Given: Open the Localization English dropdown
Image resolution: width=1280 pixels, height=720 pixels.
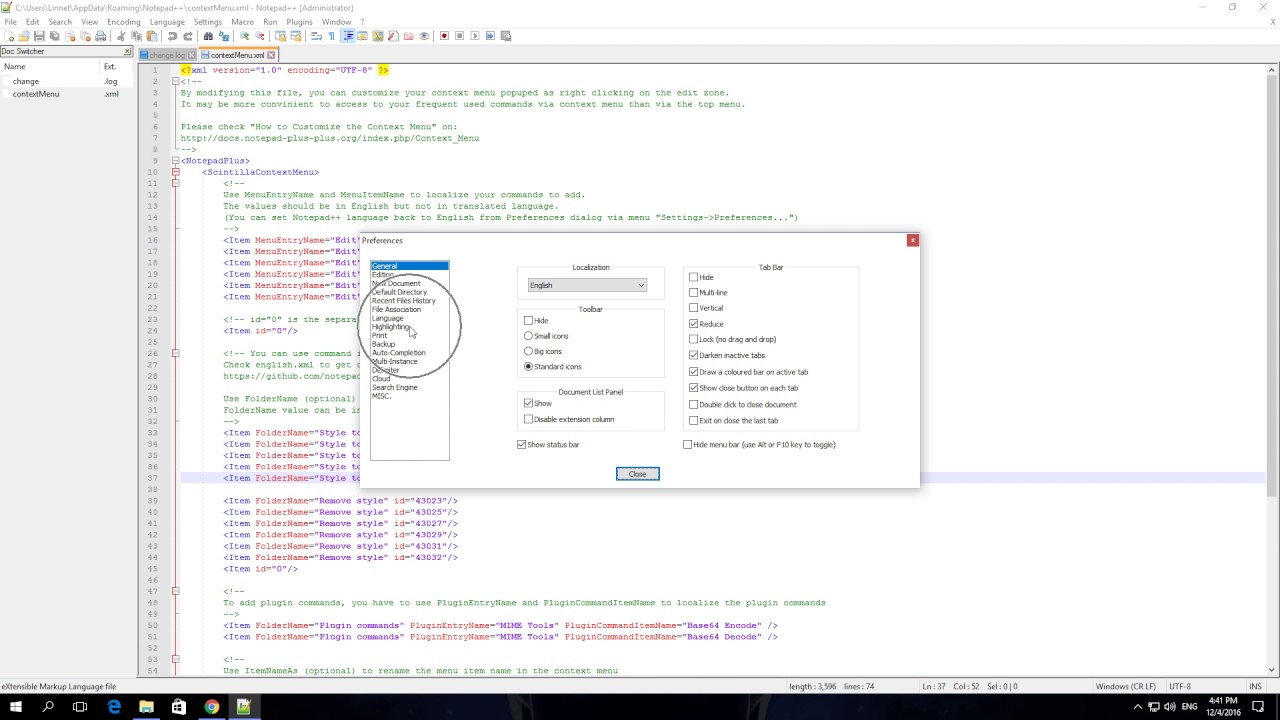Looking at the screenshot, I should click(x=587, y=285).
